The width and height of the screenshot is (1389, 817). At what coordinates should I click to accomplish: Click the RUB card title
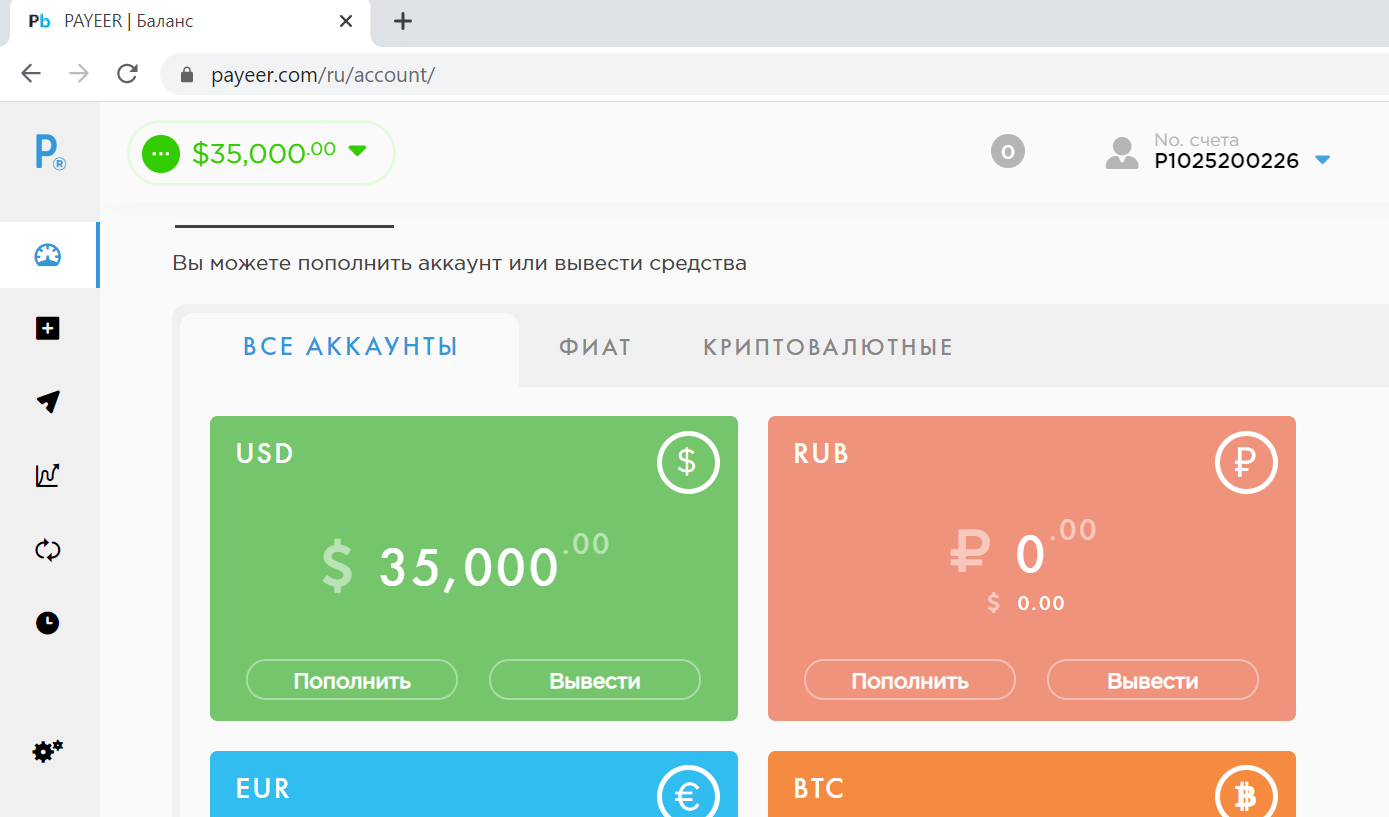click(x=821, y=454)
